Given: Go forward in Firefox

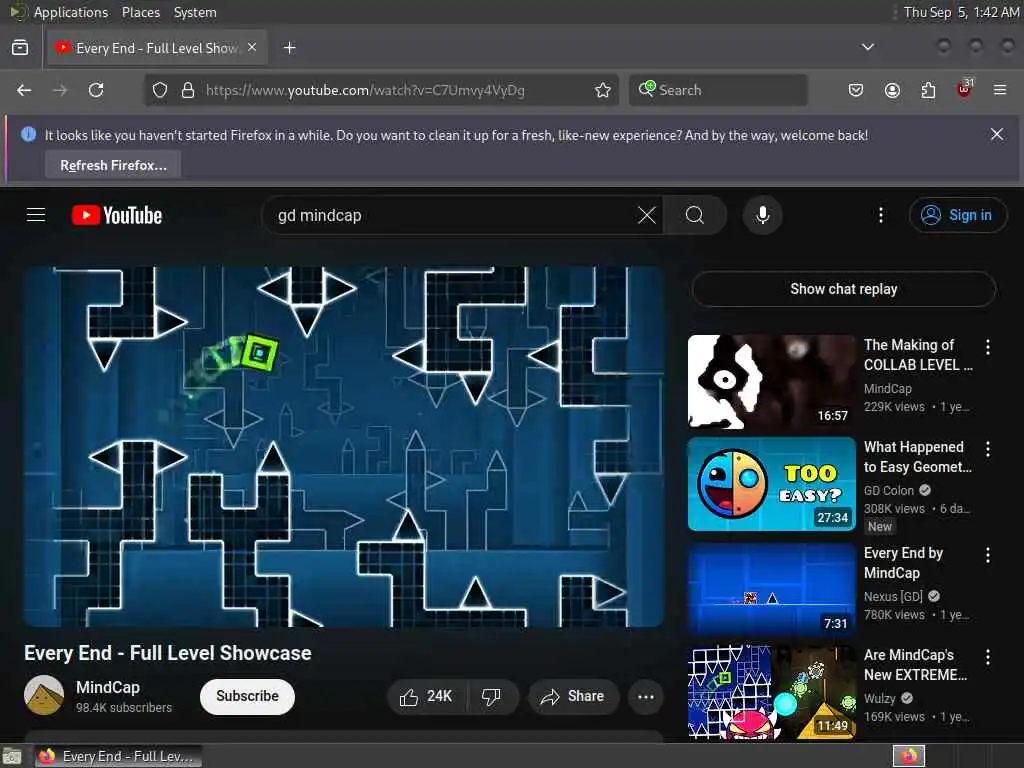Looking at the screenshot, I should [60, 90].
